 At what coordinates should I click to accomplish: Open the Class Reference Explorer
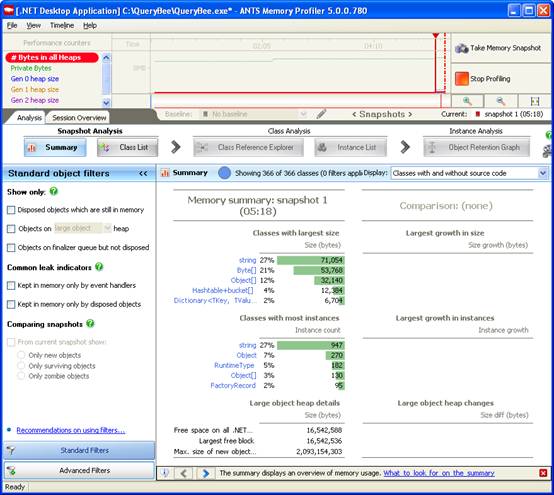(248, 147)
